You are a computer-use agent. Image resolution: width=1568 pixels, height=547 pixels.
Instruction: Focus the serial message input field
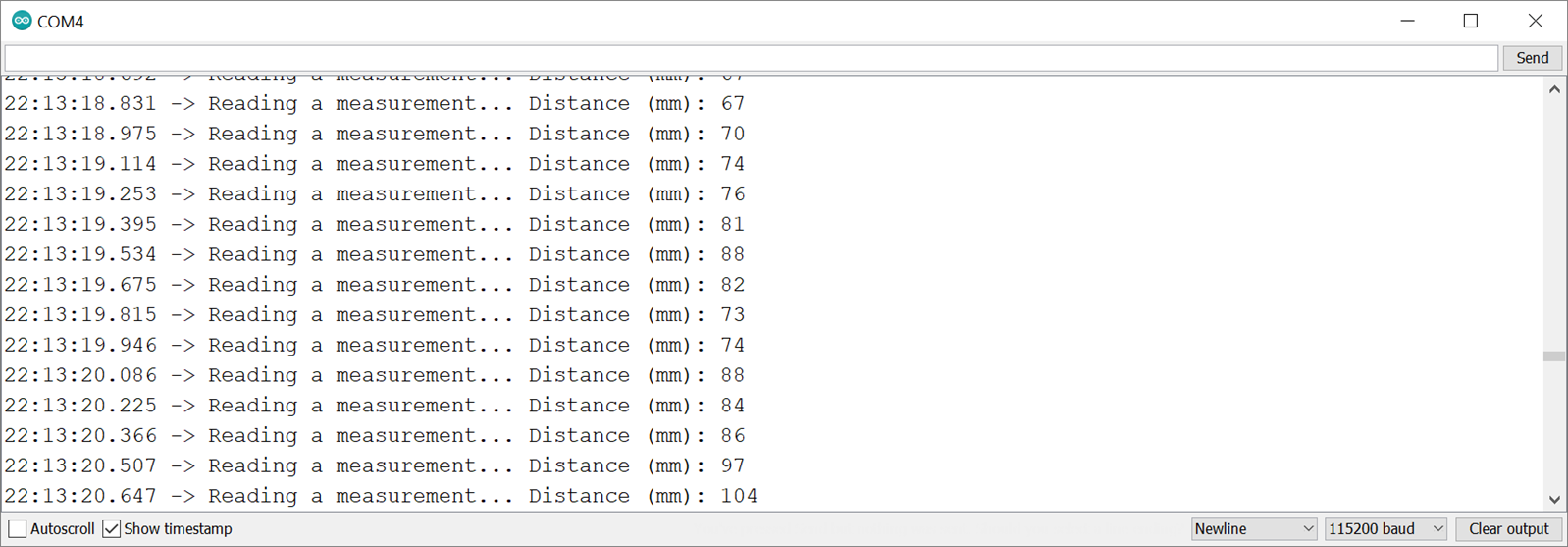coord(751,58)
